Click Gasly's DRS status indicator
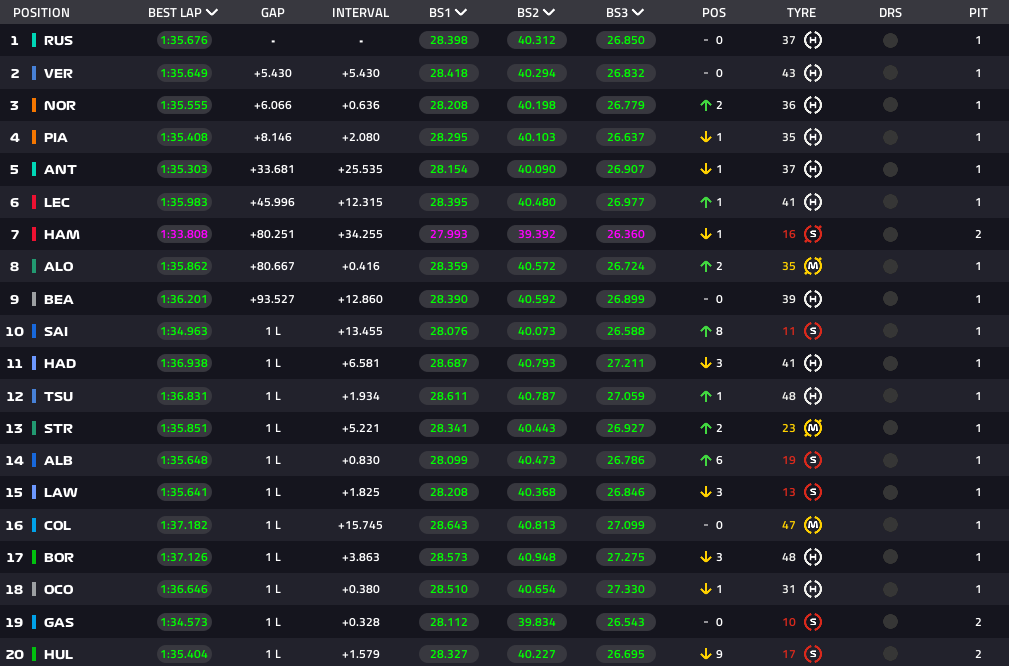The width and height of the screenshot is (1009, 666). coord(890,622)
